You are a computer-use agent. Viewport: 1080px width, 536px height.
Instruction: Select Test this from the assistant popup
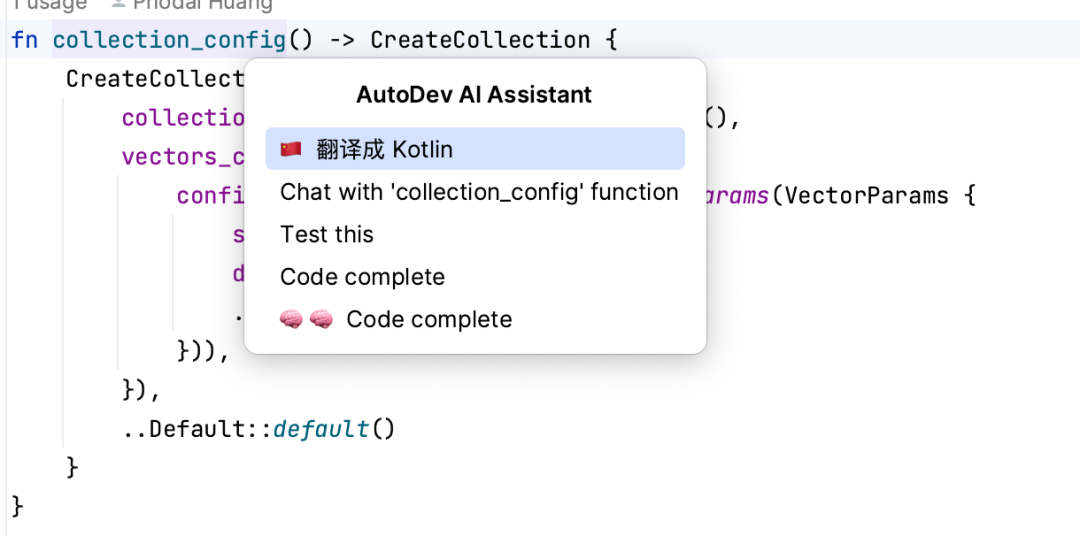pyautogui.click(x=326, y=234)
